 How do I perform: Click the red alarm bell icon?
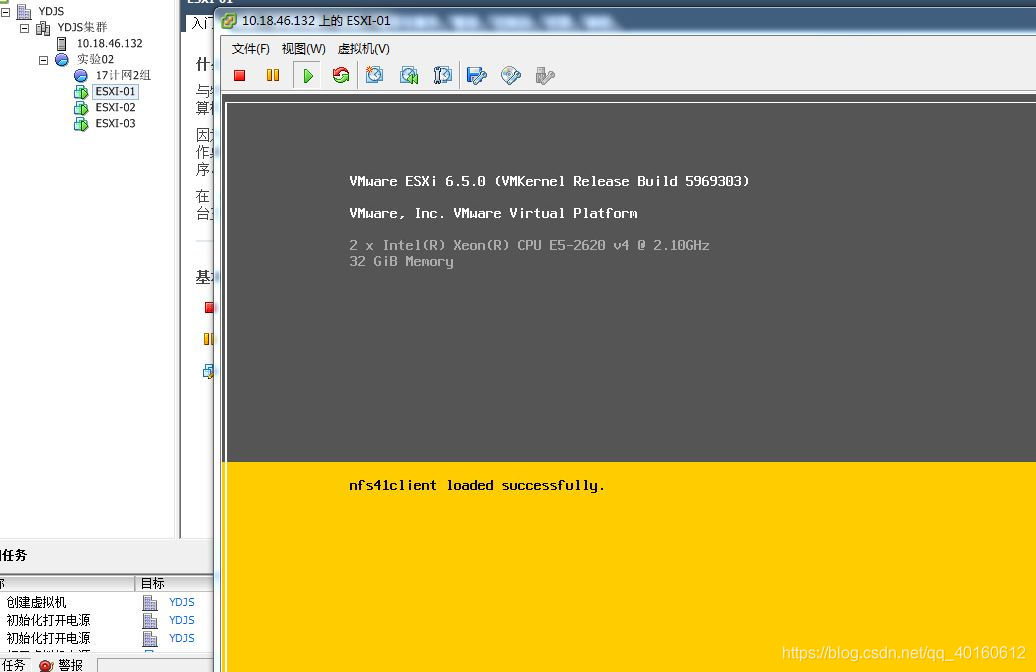tap(46, 665)
